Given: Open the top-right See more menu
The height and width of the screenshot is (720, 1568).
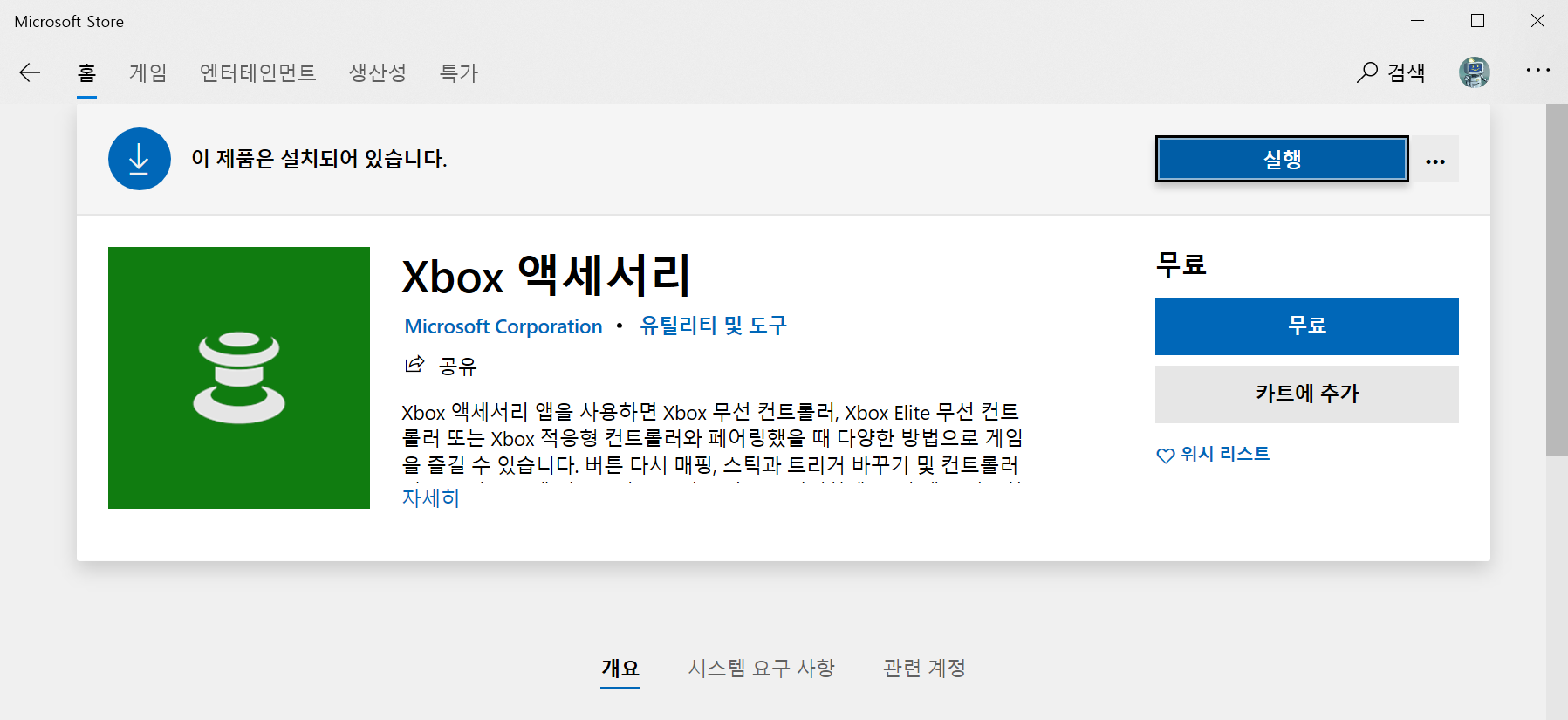Looking at the screenshot, I should (1537, 71).
